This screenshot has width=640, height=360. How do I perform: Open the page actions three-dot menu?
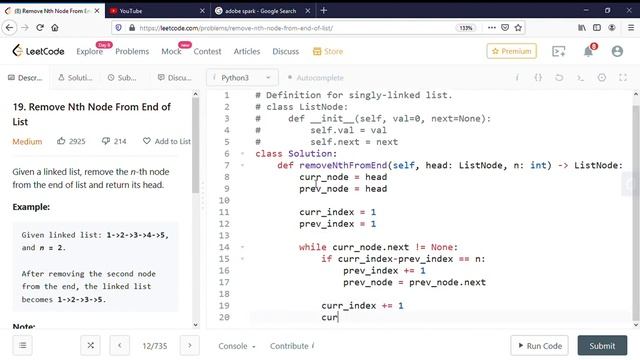tap(492, 28)
